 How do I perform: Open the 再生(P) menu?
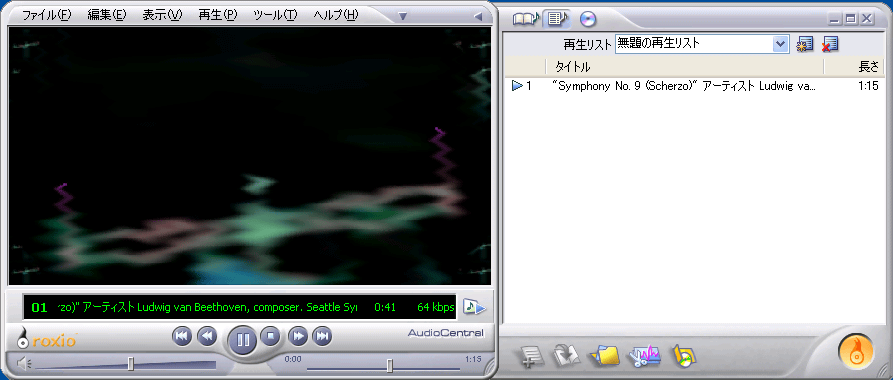[x=218, y=15]
